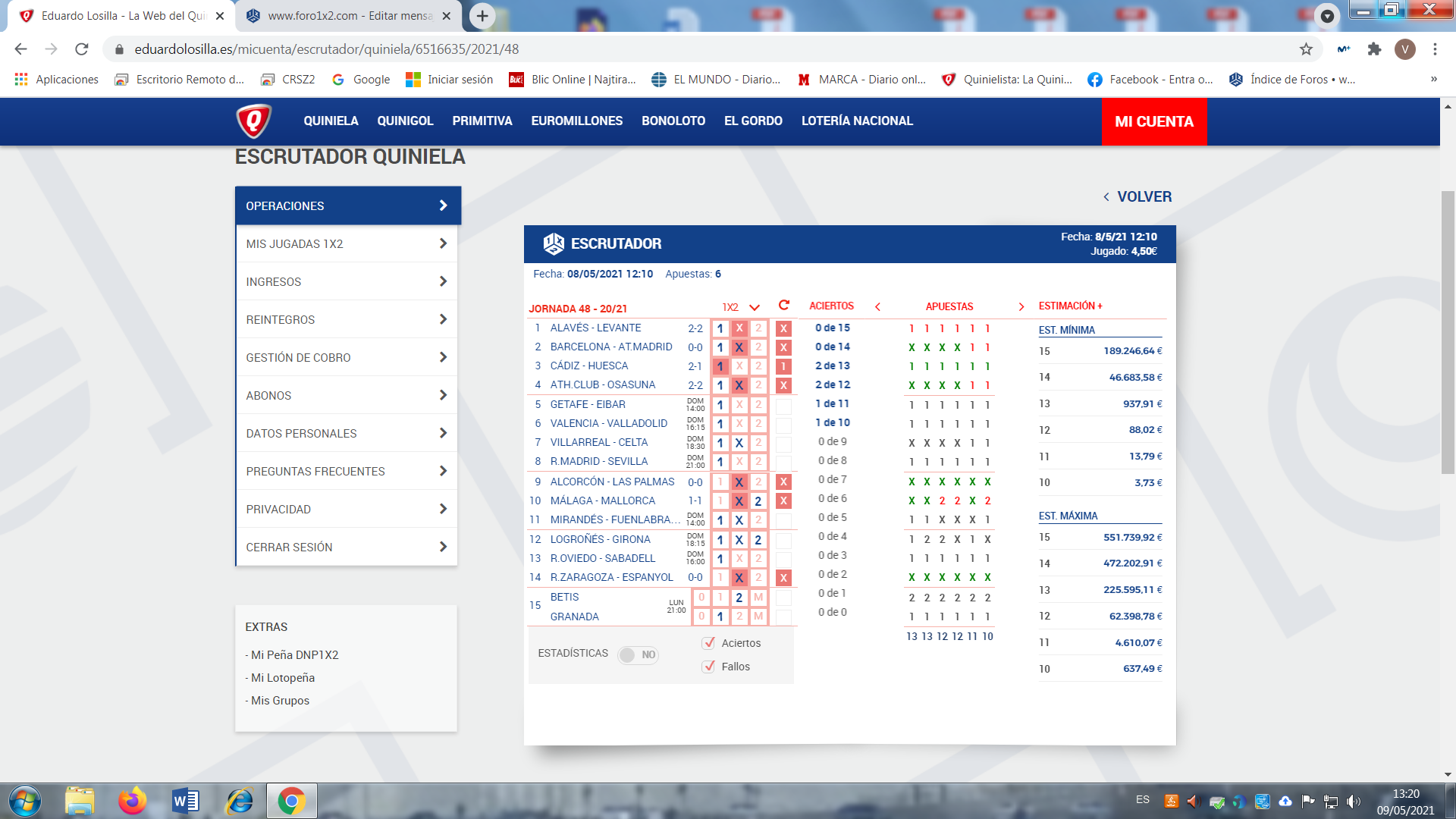Expand the OPERACIONES sidebar section
The image size is (1456, 819).
[x=348, y=206]
